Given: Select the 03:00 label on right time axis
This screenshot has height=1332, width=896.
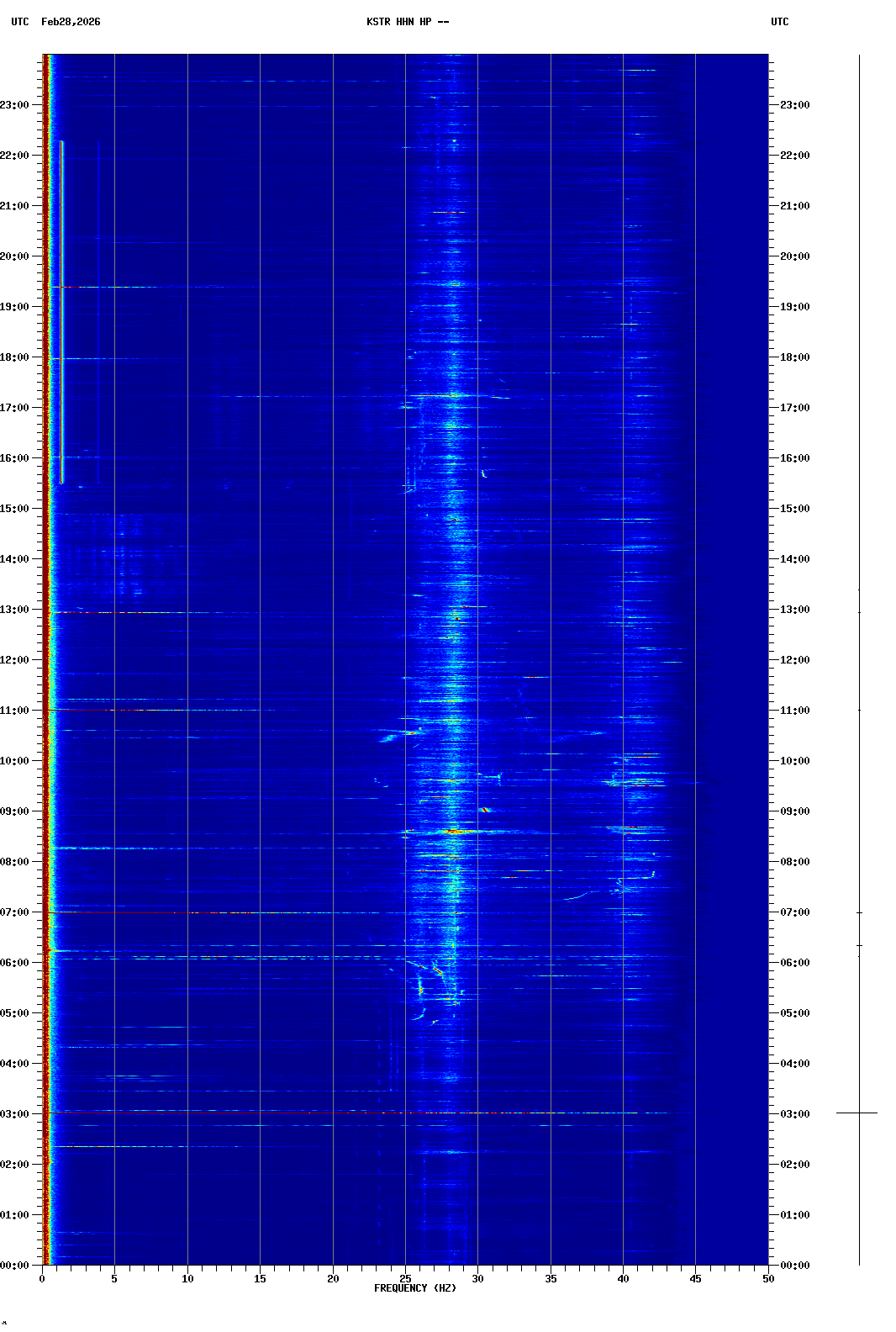Looking at the screenshot, I should click(794, 1114).
